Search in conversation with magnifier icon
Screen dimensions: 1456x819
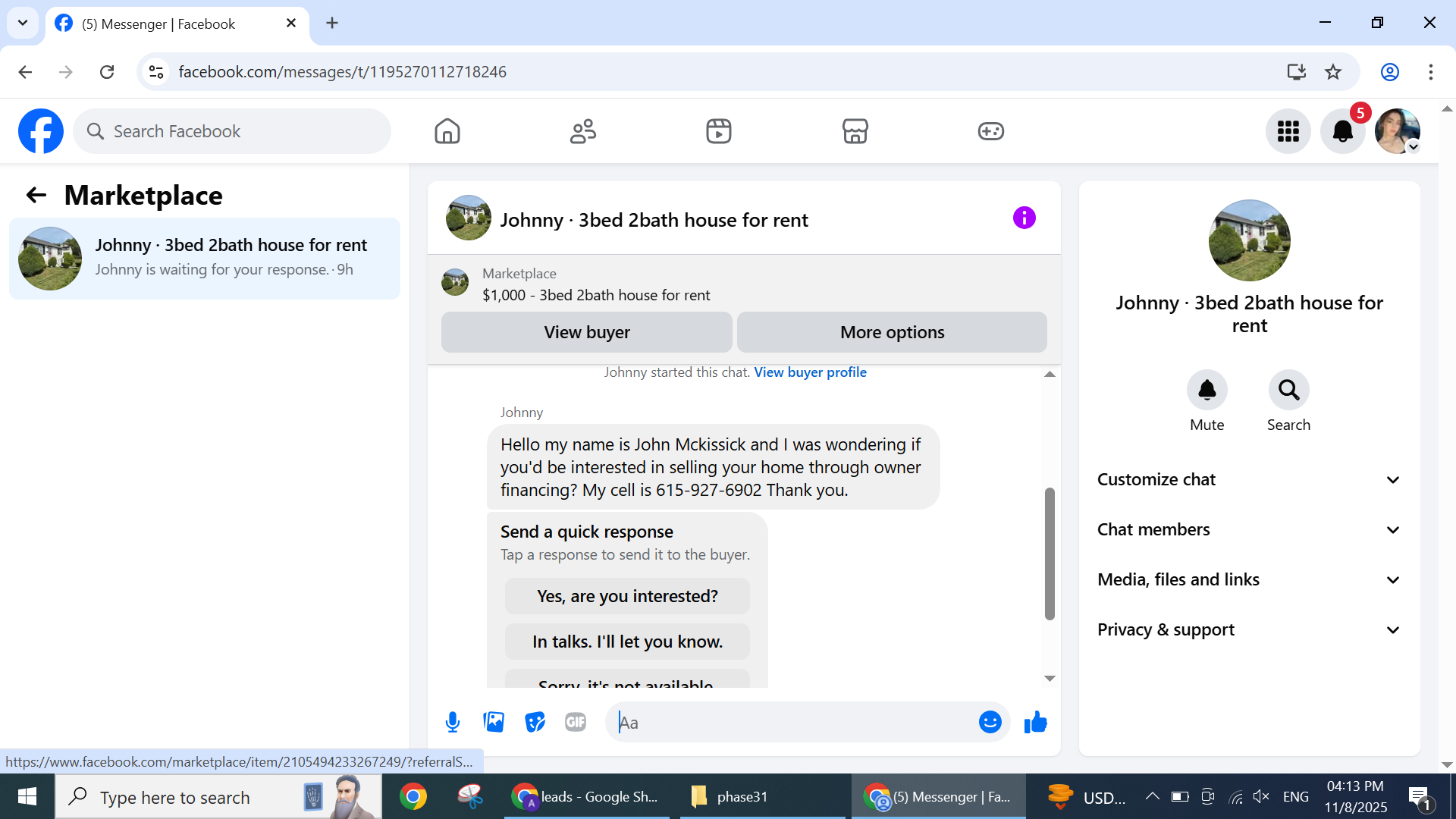[x=1289, y=390]
